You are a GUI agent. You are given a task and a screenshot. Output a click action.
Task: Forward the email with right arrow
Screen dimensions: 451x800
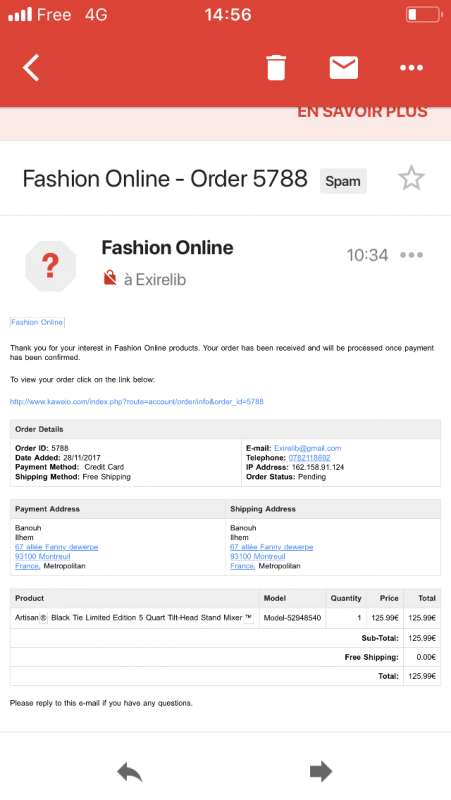pyautogui.click(x=320, y=771)
